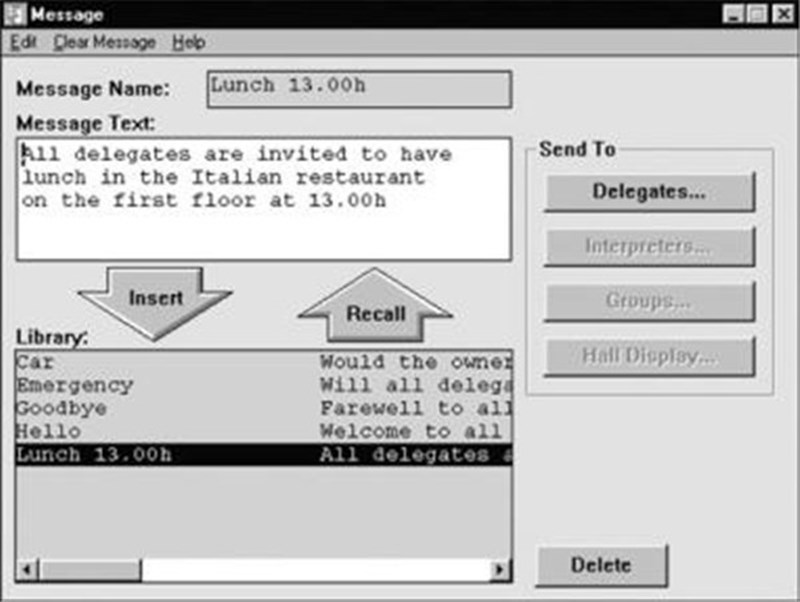Image resolution: width=800 pixels, height=602 pixels.
Task: Click the Recall up-arrow button
Action: pyautogui.click(x=375, y=313)
